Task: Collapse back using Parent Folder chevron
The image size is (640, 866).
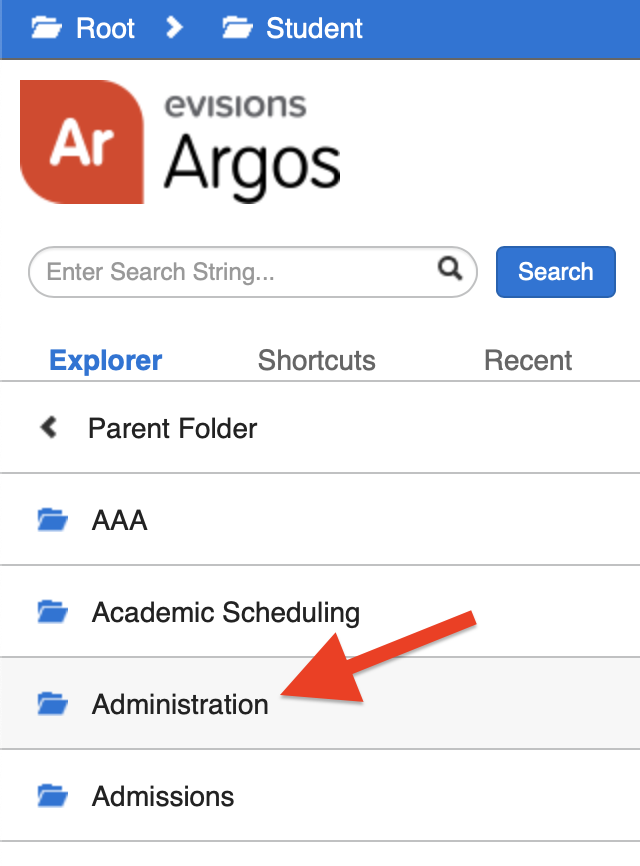Action: pyautogui.click(x=46, y=426)
